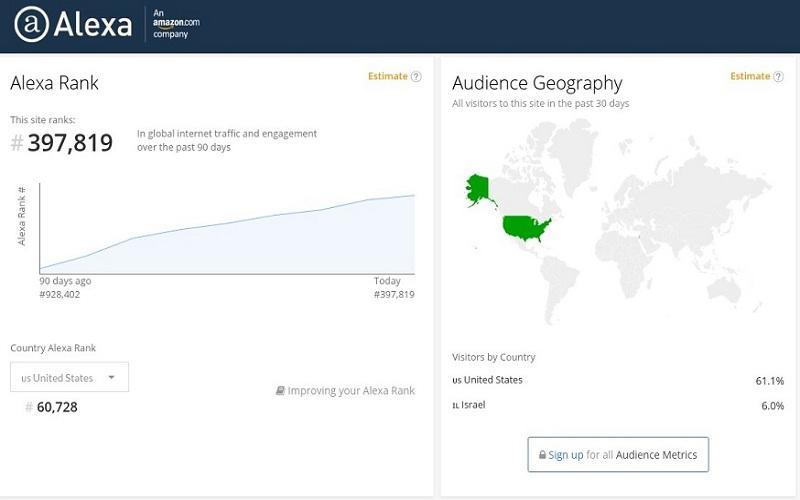Click the Alexa logo in the header
The height and width of the screenshot is (500, 800).
pyautogui.click(x=73, y=24)
